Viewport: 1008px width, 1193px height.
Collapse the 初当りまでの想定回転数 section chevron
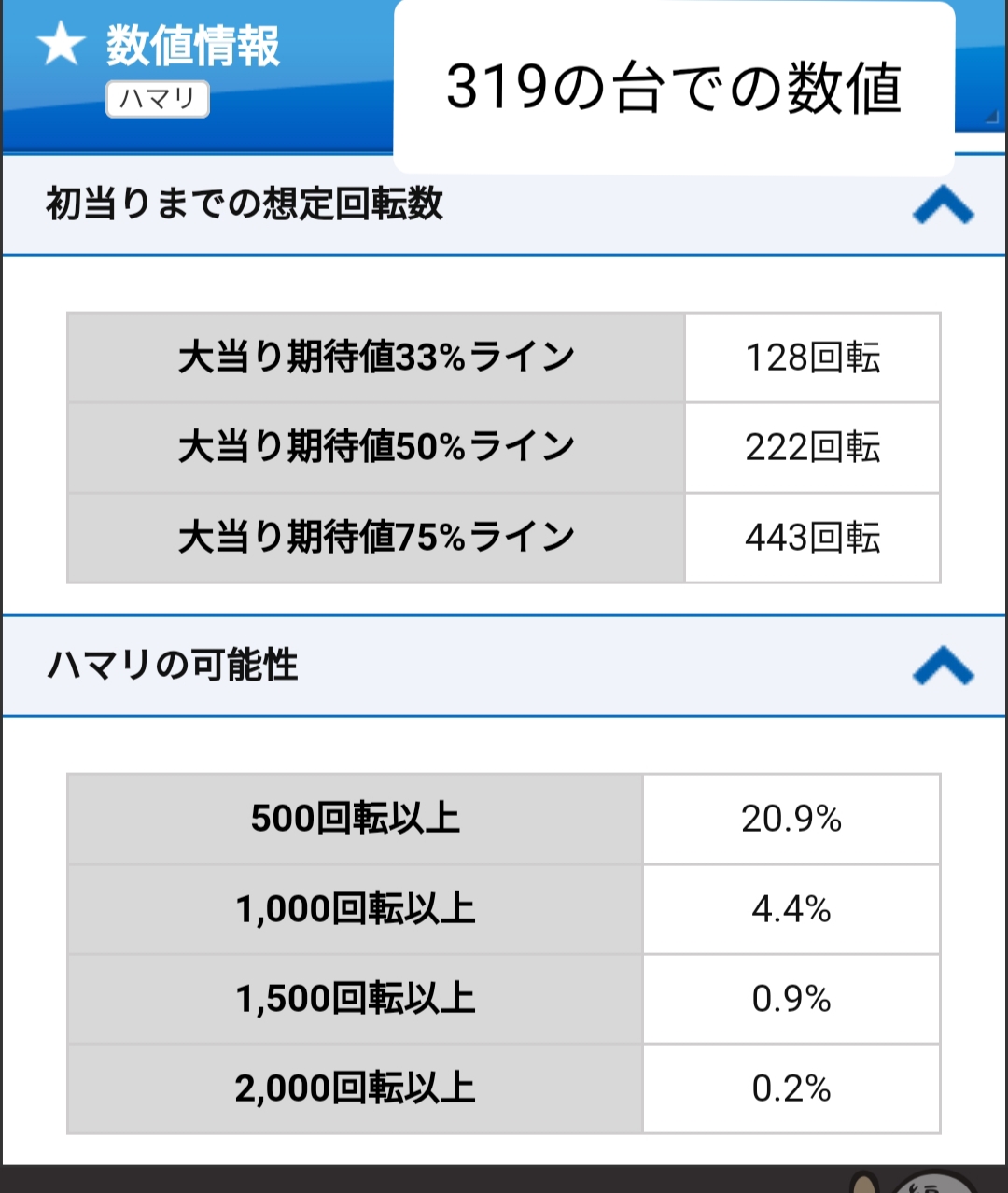[943, 205]
